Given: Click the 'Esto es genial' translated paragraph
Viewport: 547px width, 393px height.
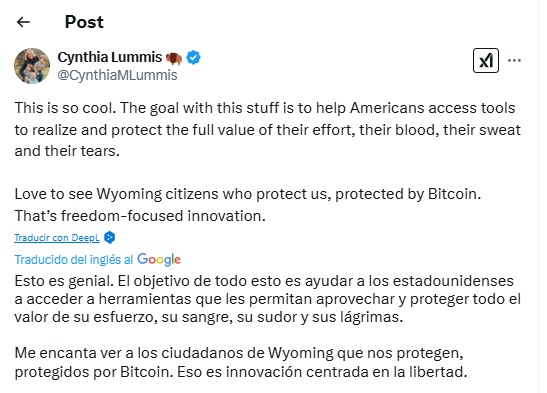Looking at the screenshot, I should 268,299.
